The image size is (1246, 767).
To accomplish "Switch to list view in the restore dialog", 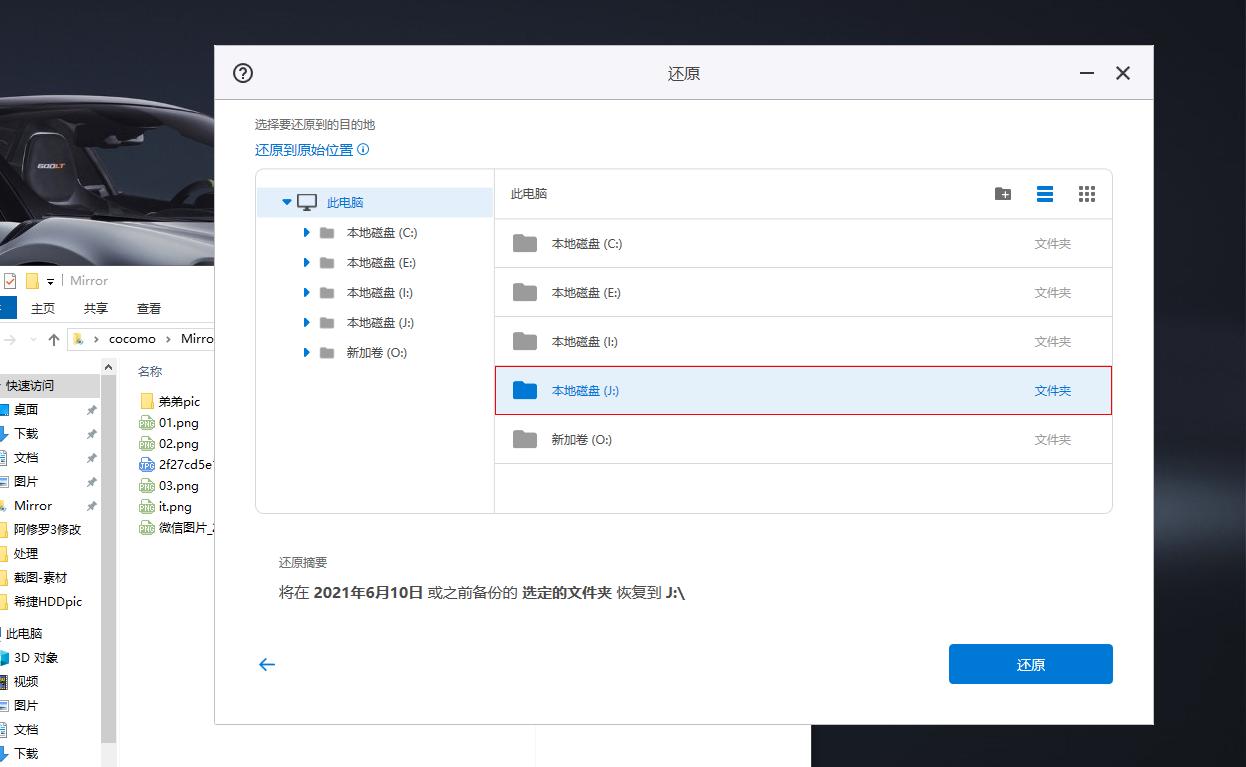I will pyautogui.click(x=1045, y=194).
